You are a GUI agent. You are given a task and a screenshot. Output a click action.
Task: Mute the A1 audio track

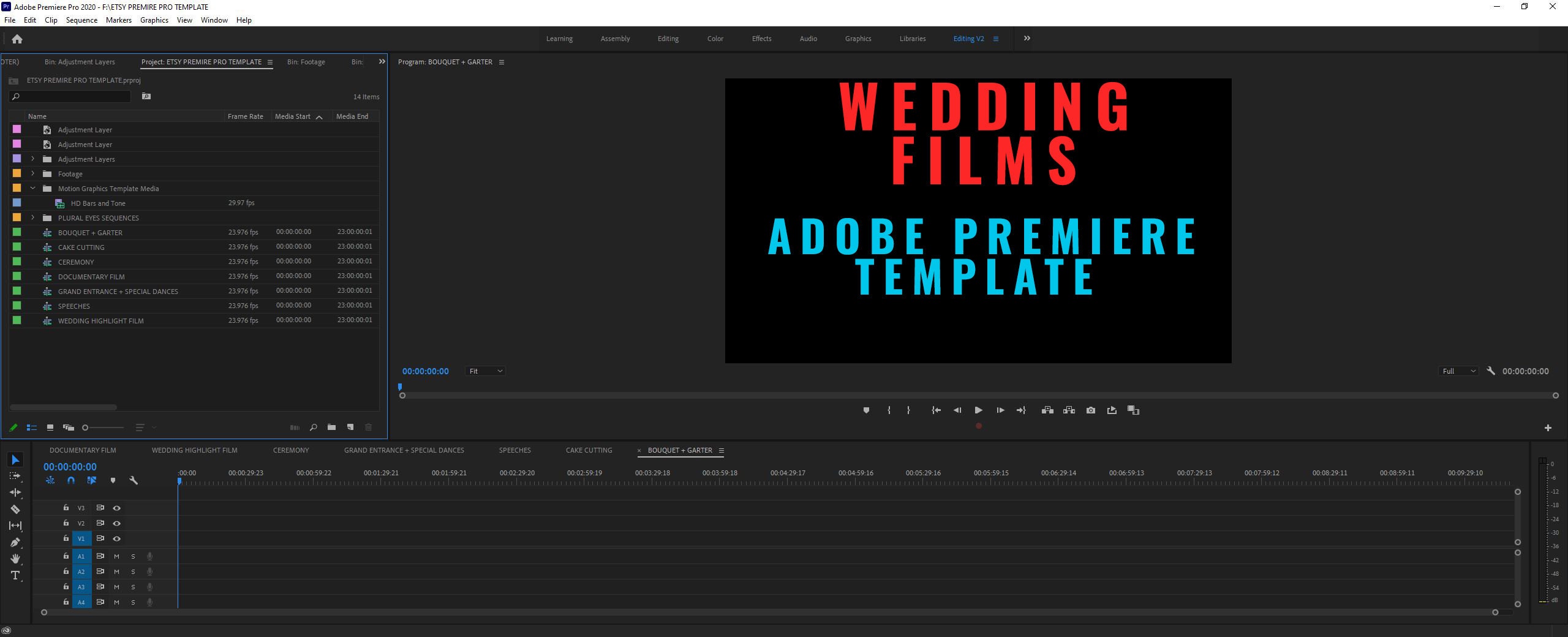[116, 556]
